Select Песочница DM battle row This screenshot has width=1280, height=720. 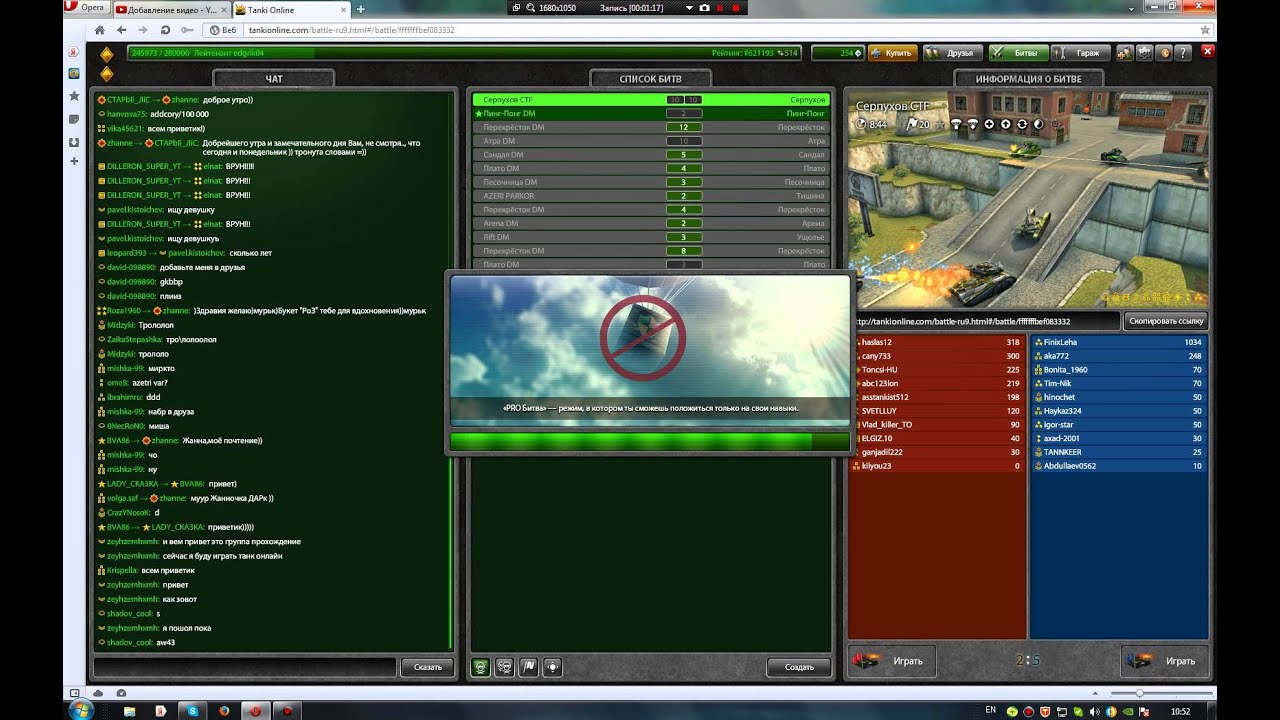[x=651, y=182]
